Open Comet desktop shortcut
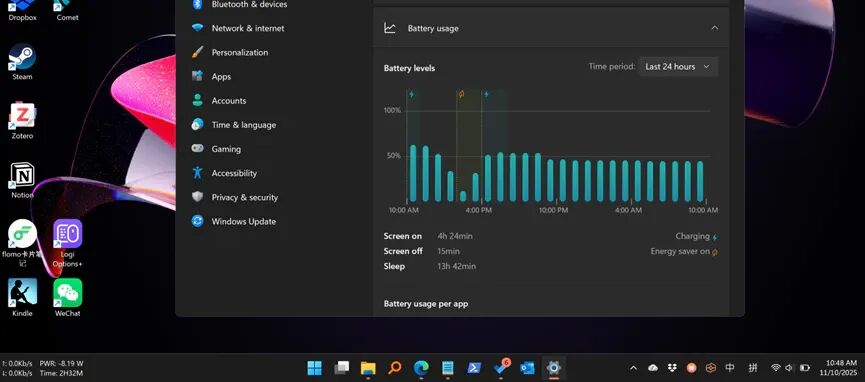The image size is (865, 382). click(68, 10)
